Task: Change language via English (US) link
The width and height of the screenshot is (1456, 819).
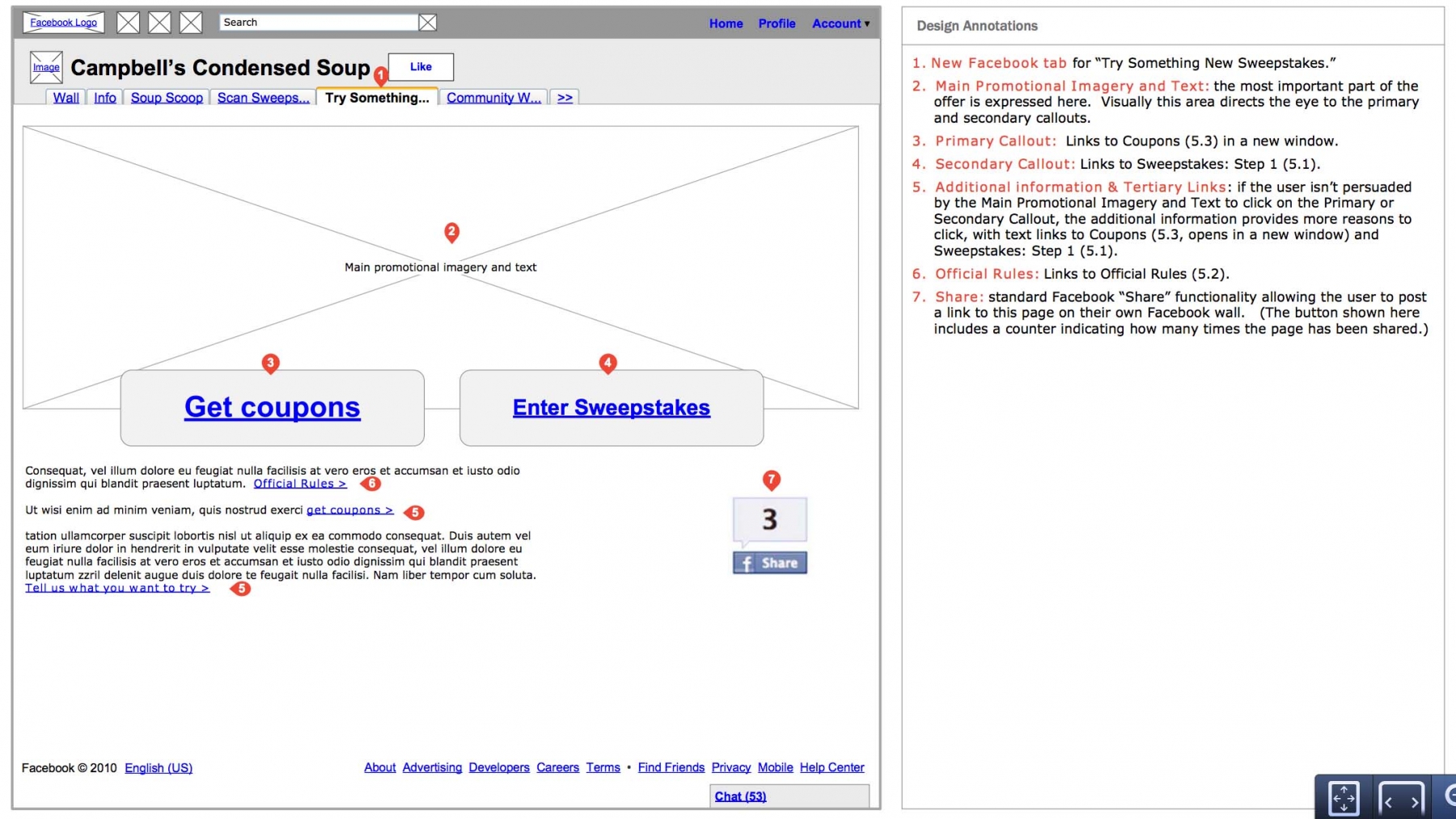Action: 159,768
